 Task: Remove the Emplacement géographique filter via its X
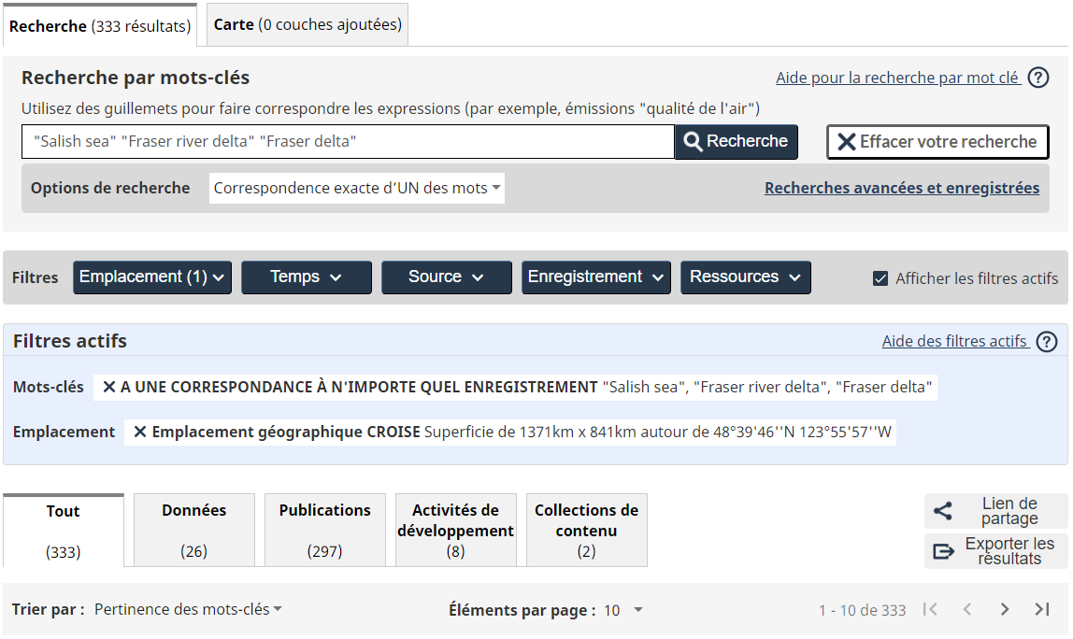tap(140, 431)
